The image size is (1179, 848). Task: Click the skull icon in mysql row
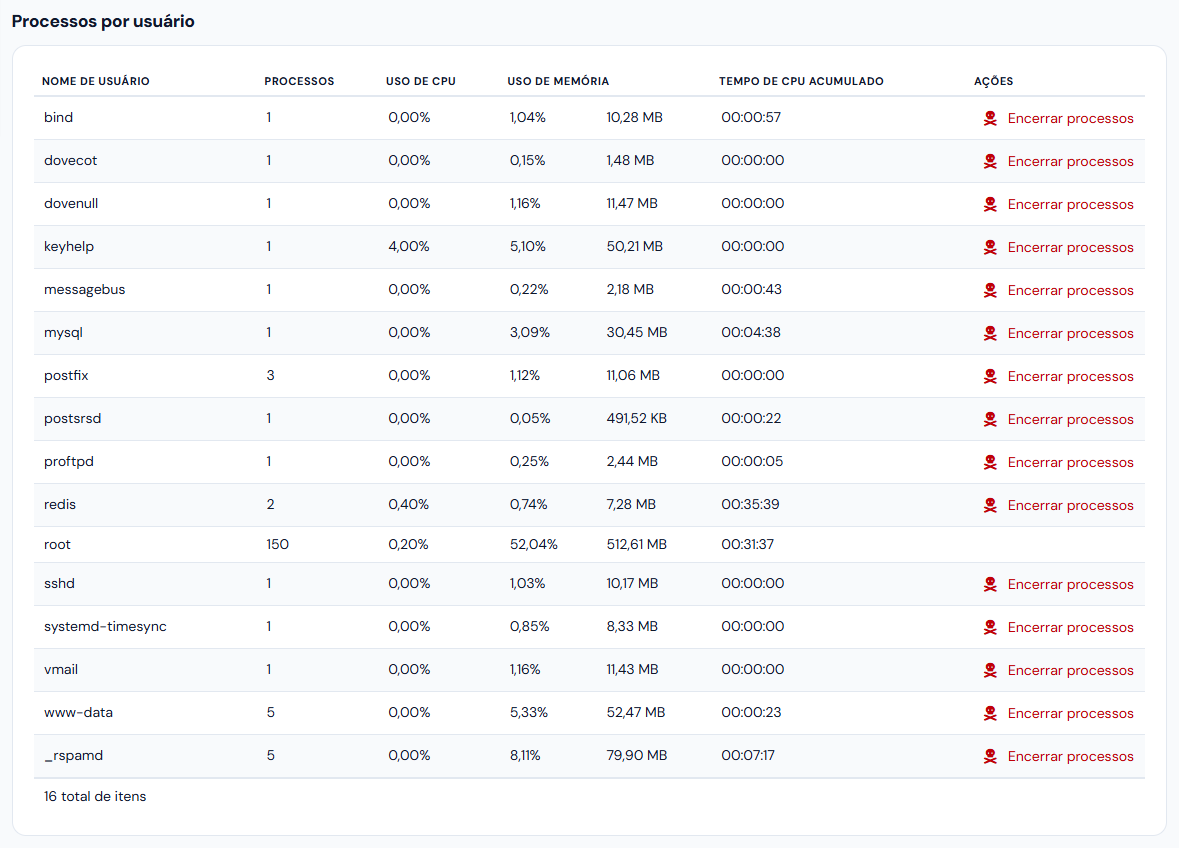tap(990, 333)
